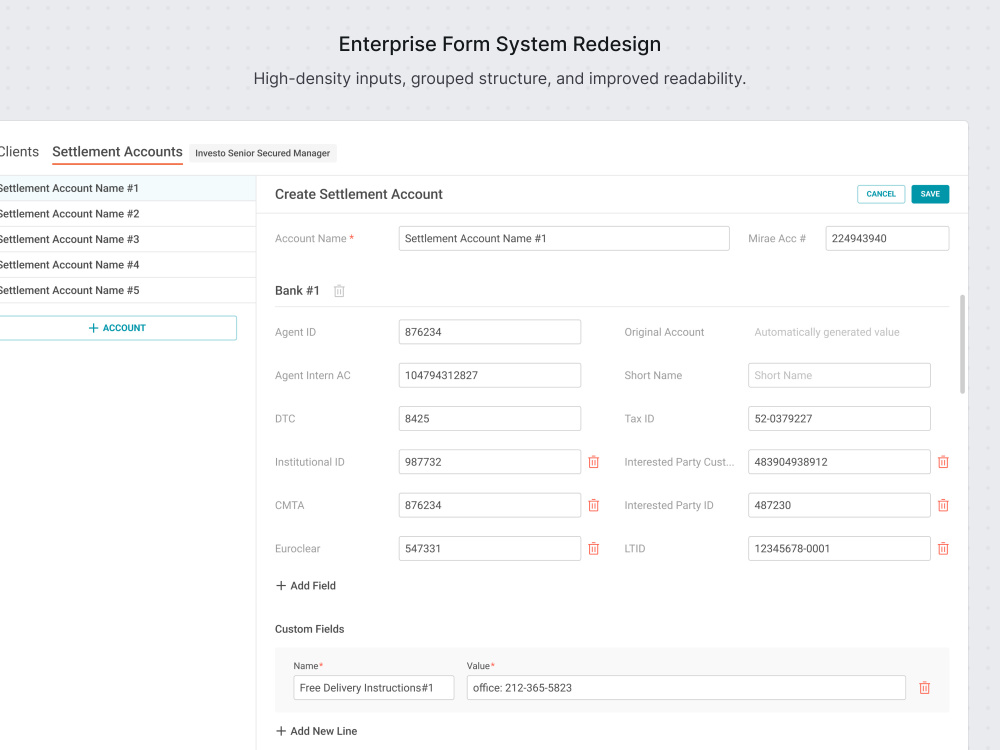Click Automatically generated value text

coord(827,332)
